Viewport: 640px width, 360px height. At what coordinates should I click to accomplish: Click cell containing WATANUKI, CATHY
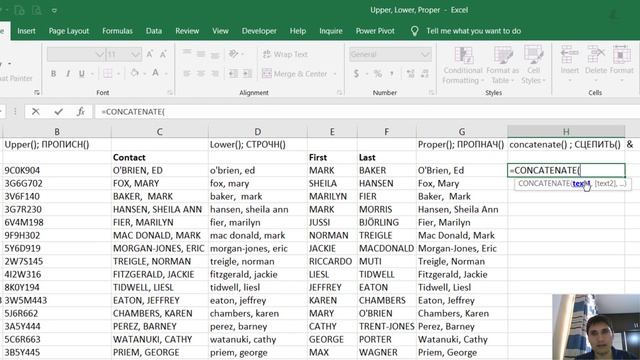pyautogui.click(x=160, y=339)
